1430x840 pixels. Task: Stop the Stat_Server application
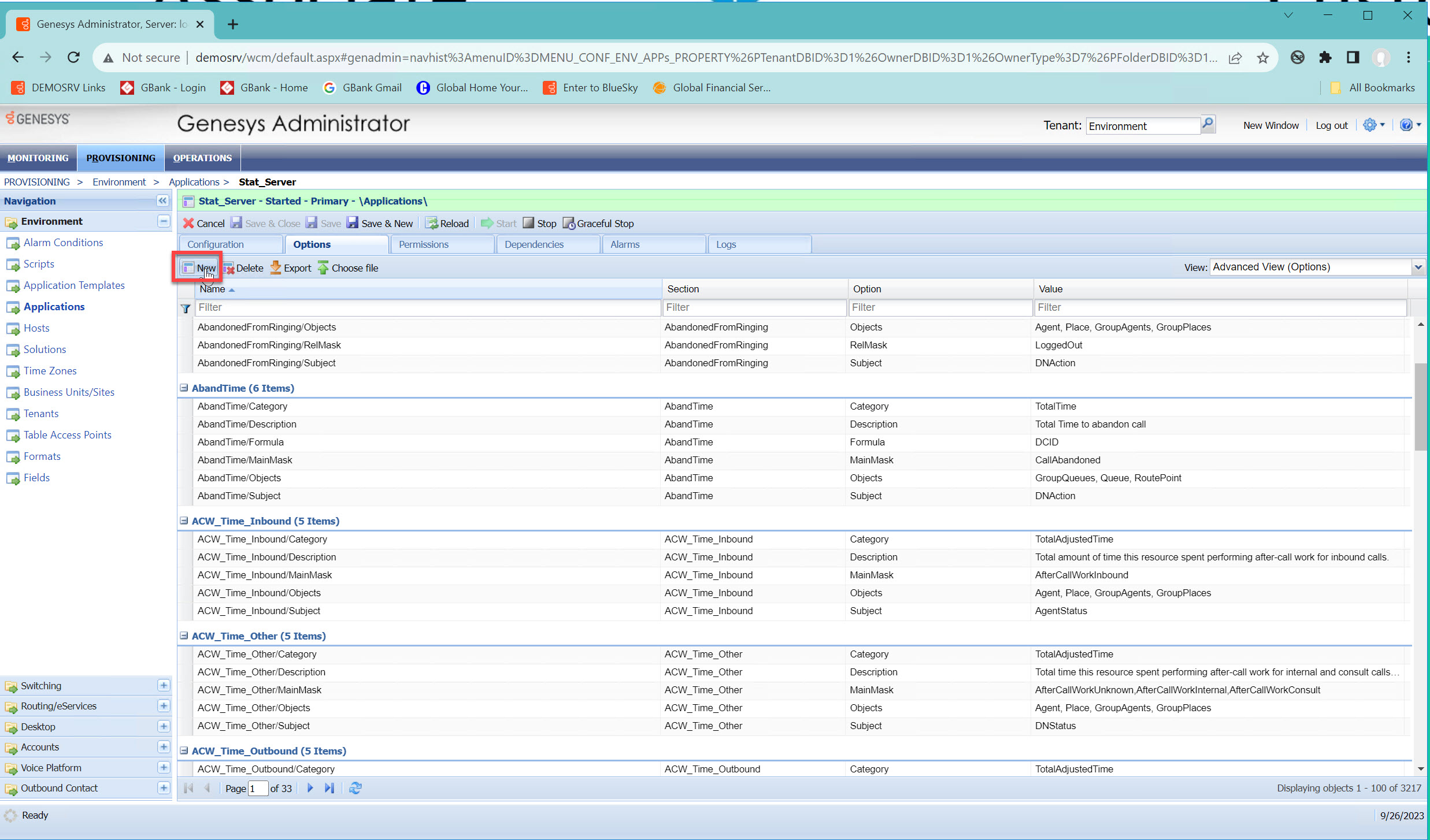(x=540, y=224)
